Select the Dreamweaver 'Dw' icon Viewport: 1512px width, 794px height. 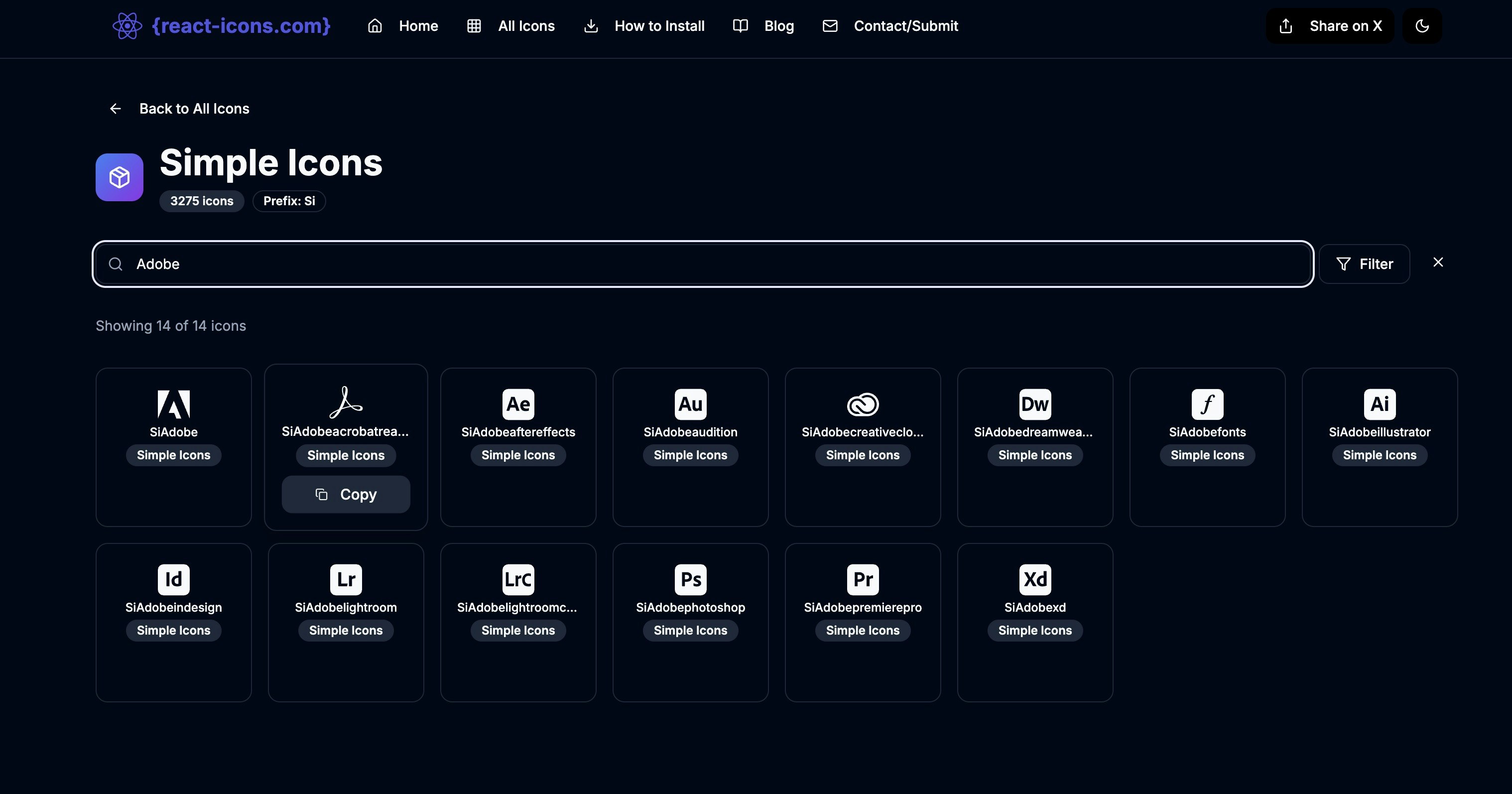(x=1035, y=404)
